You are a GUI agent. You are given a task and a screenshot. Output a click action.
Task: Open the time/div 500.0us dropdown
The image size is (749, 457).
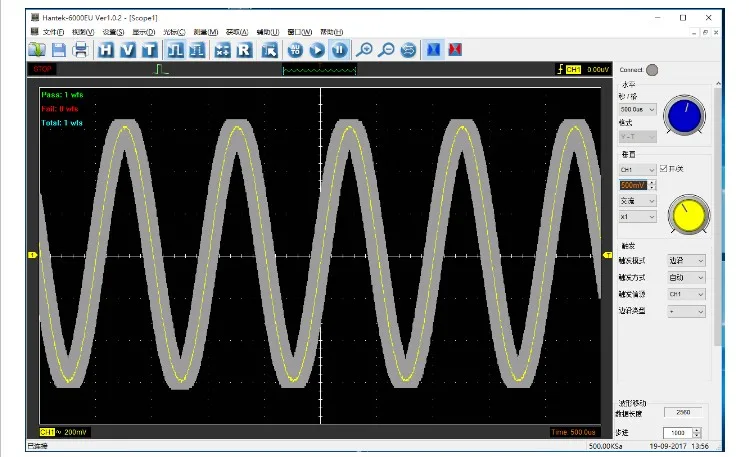[x=637, y=109]
